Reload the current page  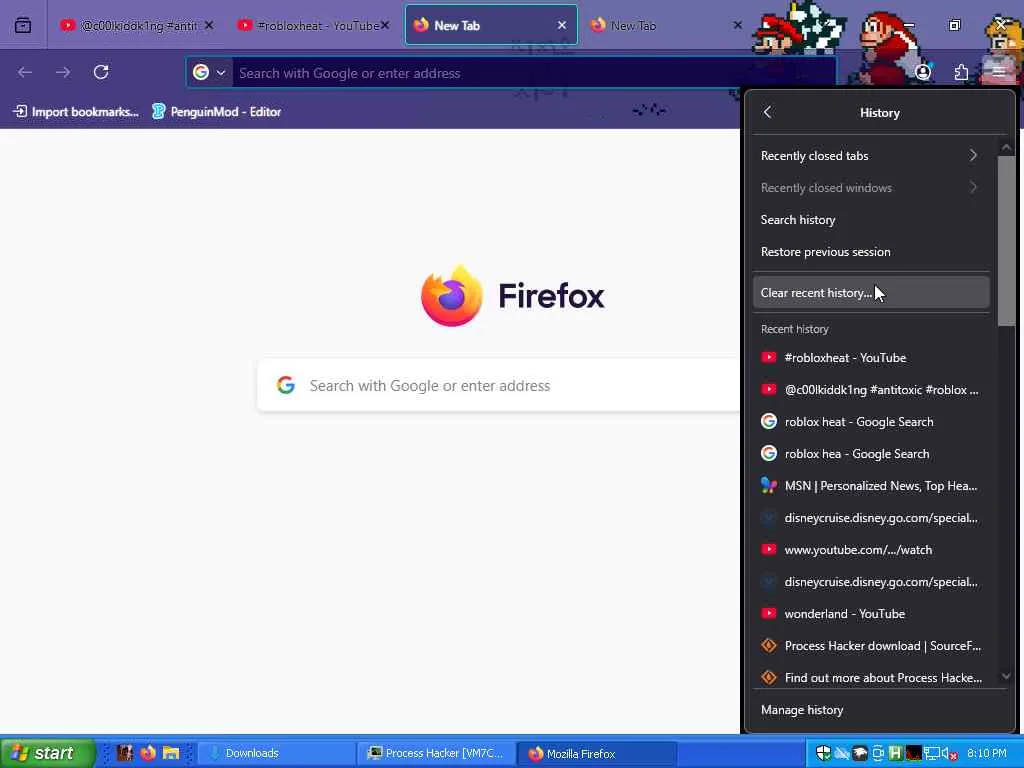click(101, 72)
